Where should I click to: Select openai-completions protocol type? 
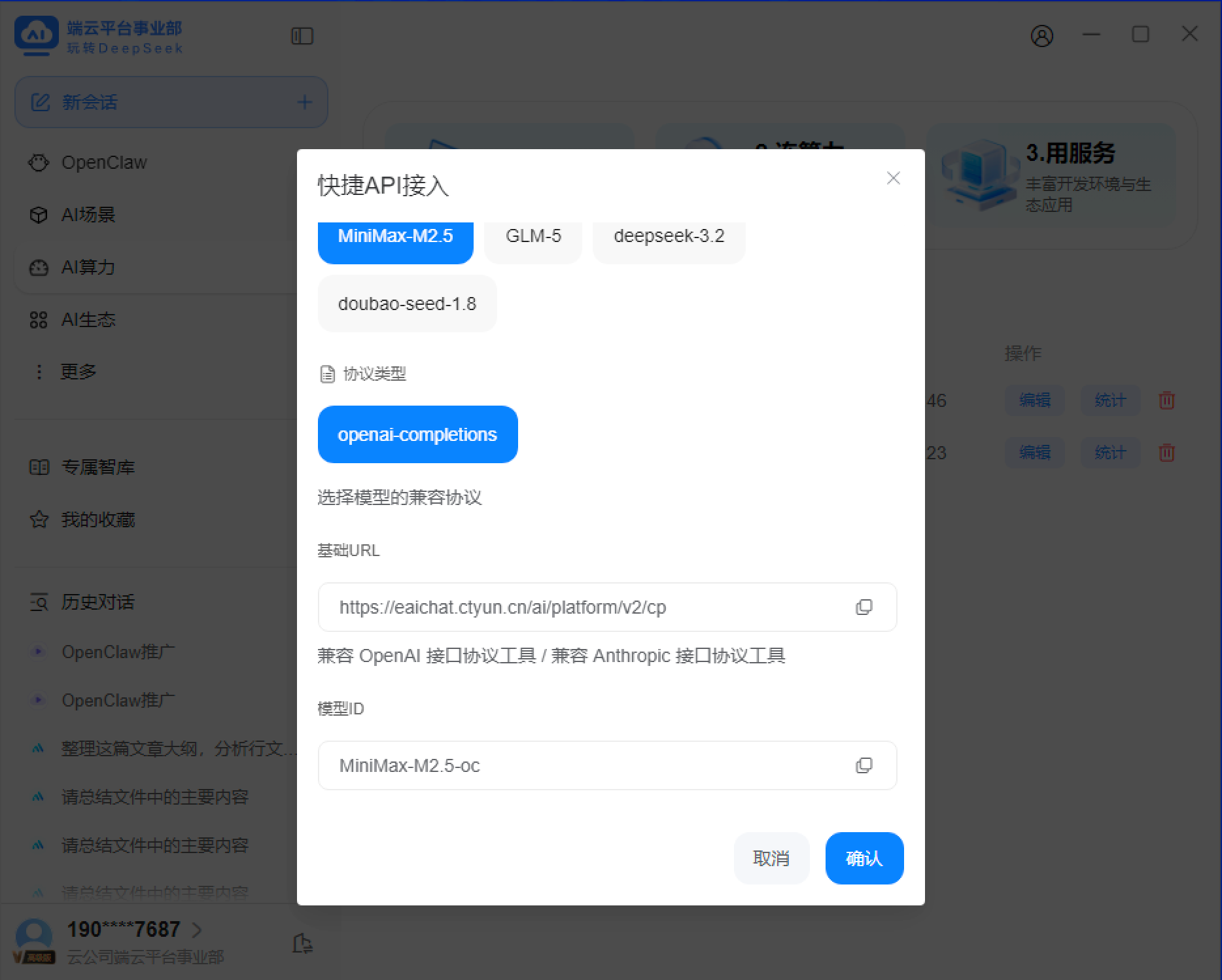(417, 434)
